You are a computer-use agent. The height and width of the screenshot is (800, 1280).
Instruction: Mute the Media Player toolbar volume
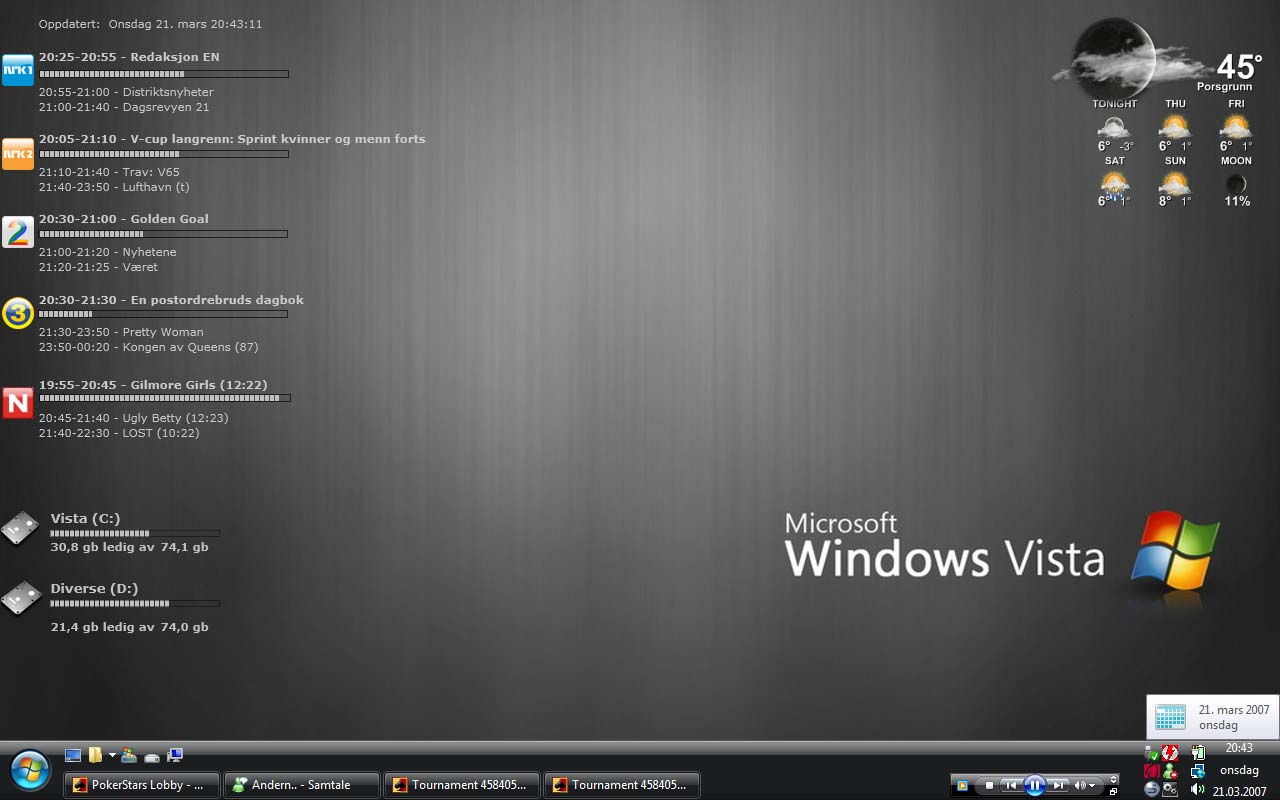pos(1079,786)
